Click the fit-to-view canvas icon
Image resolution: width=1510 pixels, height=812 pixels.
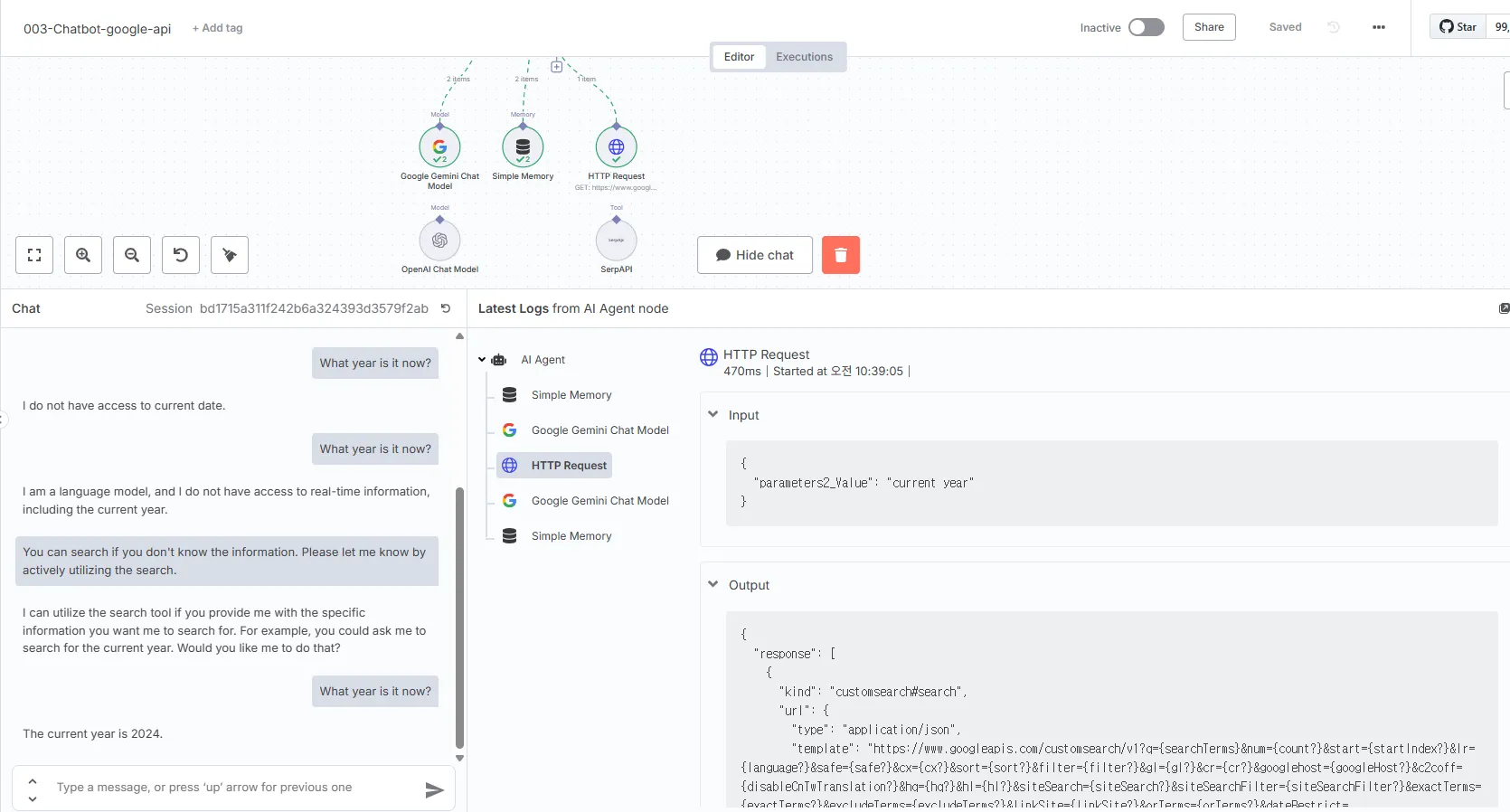click(34, 255)
